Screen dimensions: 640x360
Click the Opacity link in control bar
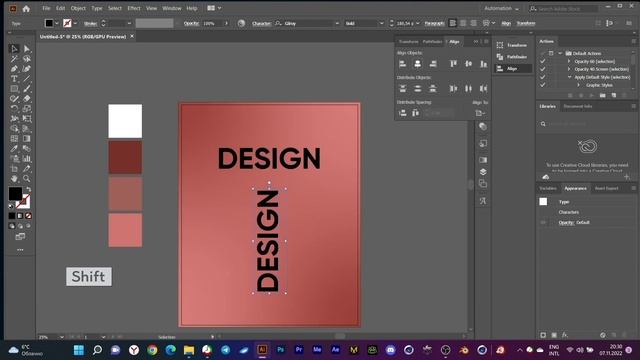(191, 23)
